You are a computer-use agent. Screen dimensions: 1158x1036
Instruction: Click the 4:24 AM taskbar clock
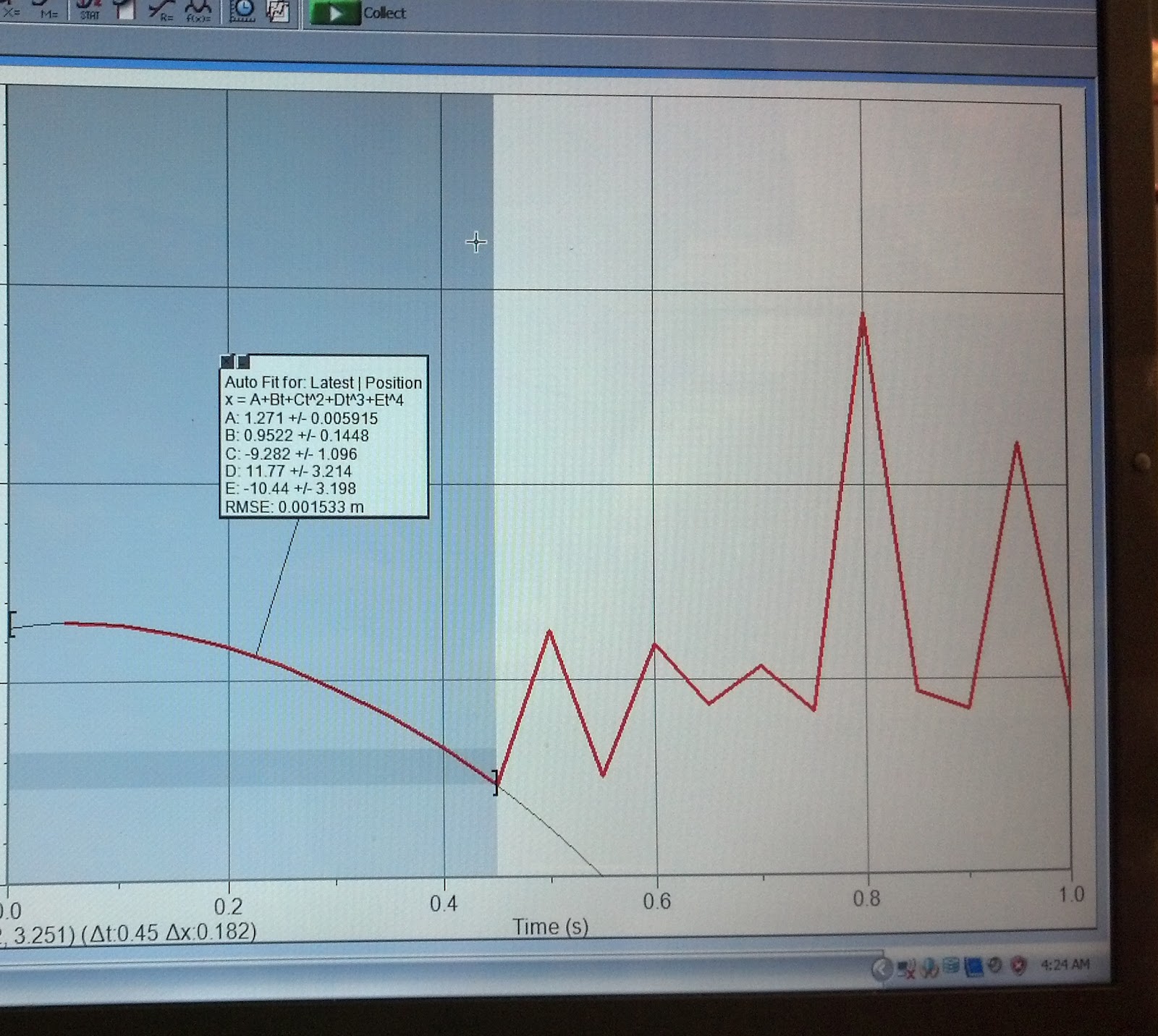point(1066,964)
